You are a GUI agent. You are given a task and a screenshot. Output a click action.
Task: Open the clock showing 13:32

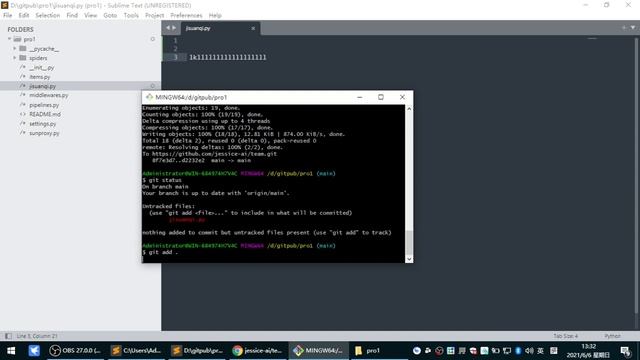[588, 351]
